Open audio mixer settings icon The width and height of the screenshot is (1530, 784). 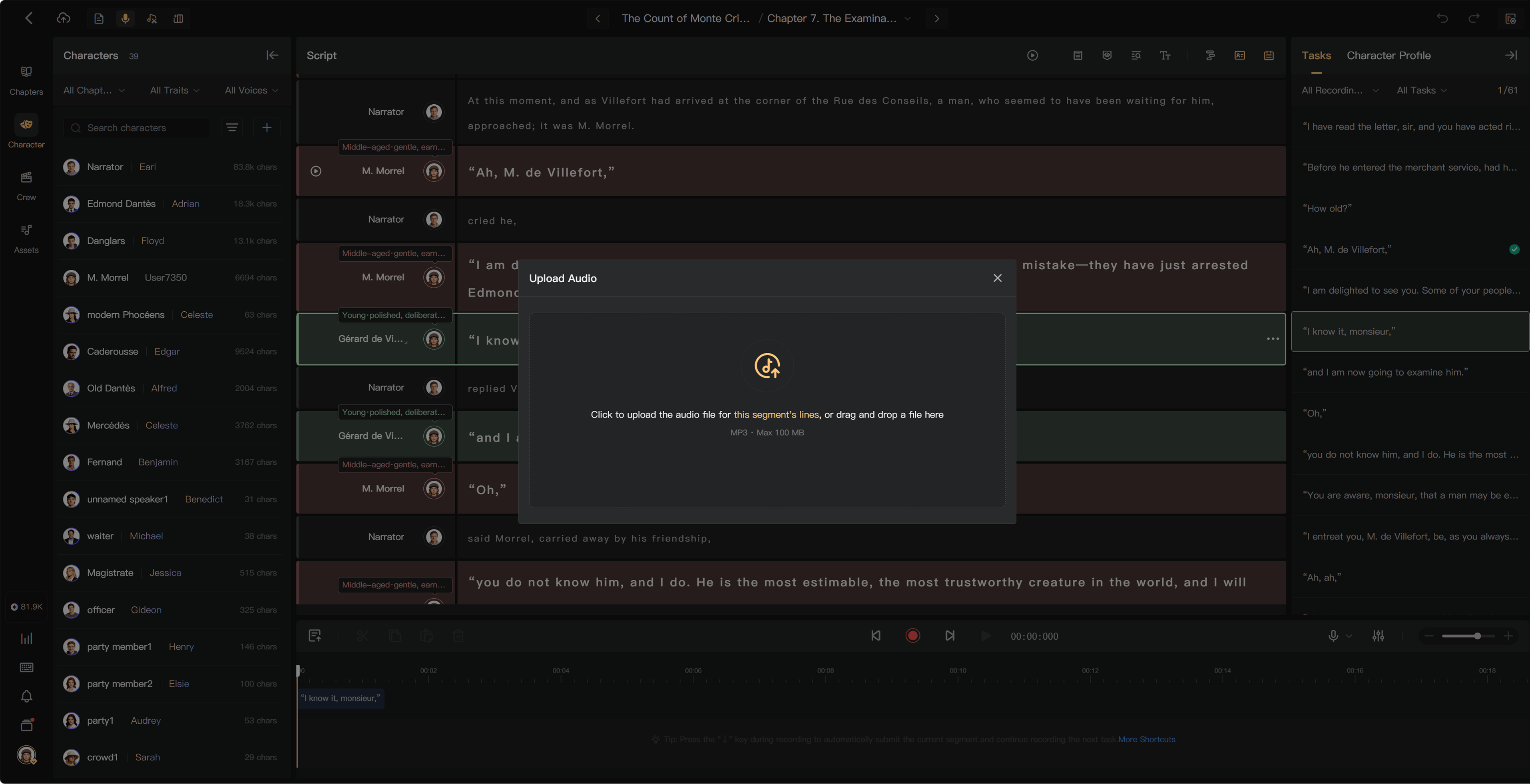[1378, 635]
